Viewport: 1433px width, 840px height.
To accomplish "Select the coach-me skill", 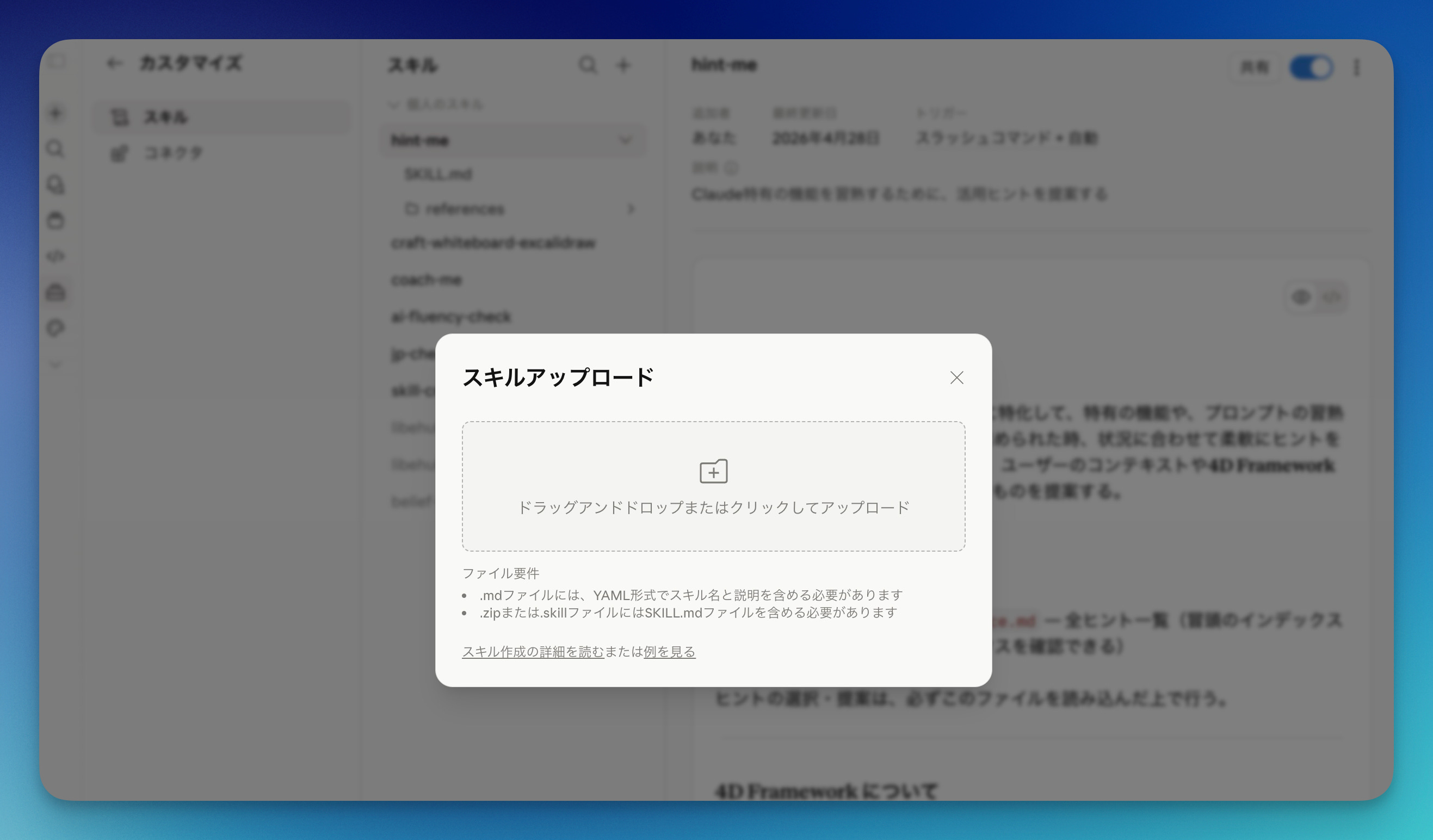I will point(427,280).
